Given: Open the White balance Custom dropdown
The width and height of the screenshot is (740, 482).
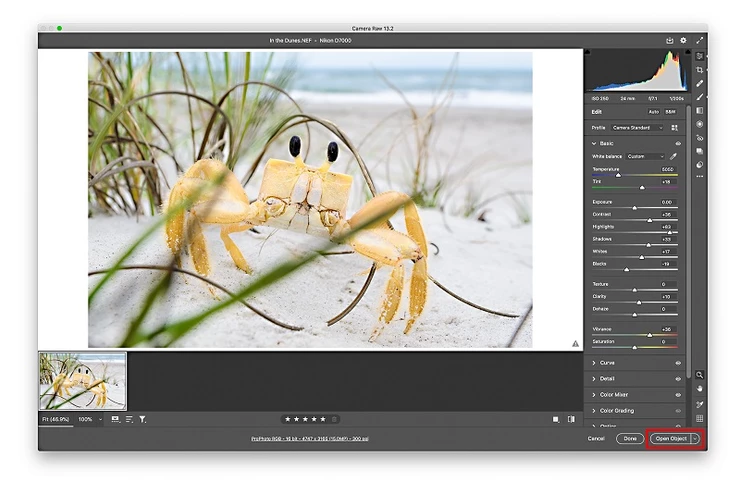Looking at the screenshot, I should [x=646, y=156].
